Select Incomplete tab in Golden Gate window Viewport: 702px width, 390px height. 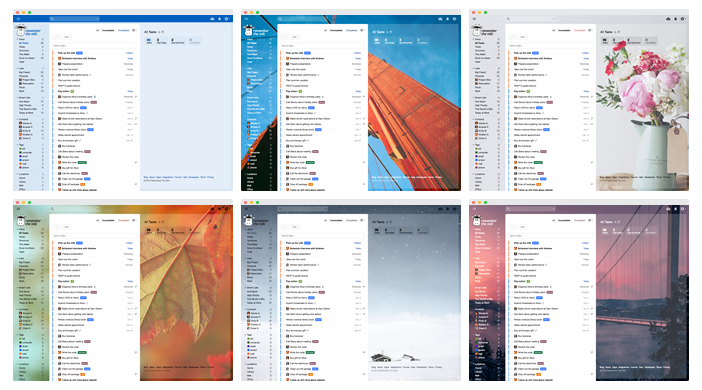coord(336,30)
